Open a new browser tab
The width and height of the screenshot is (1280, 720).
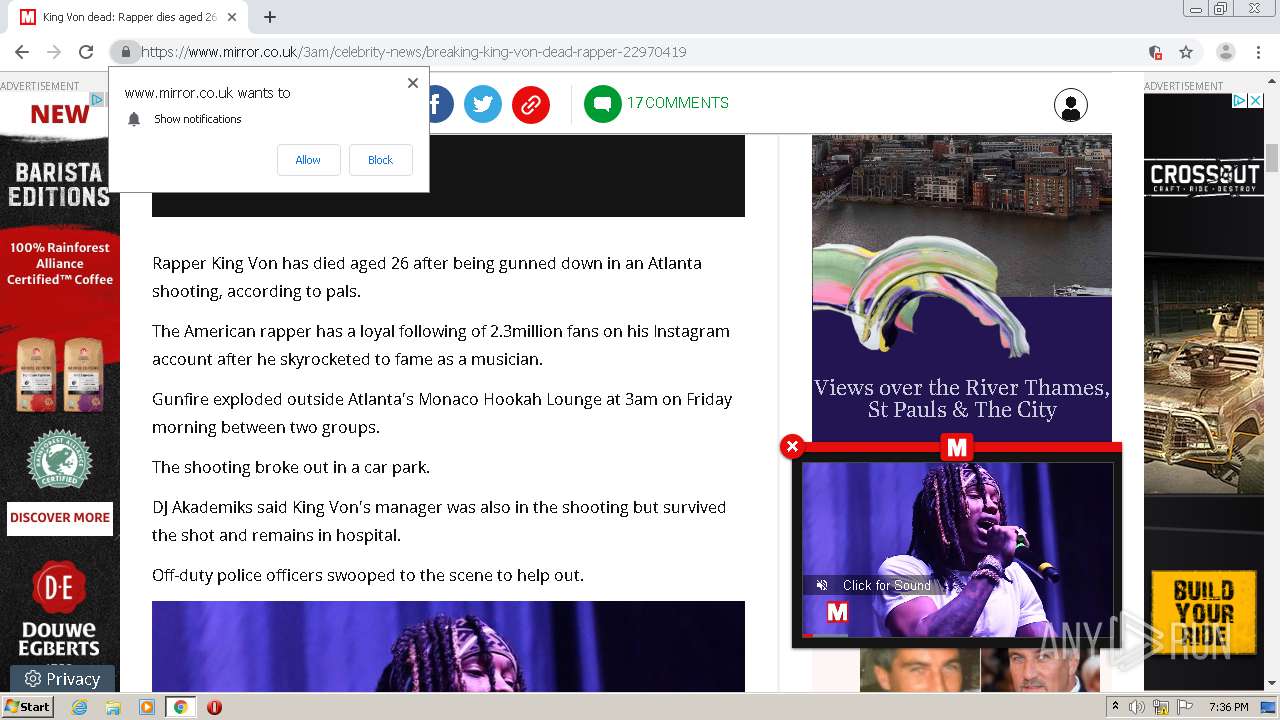click(270, 17)
